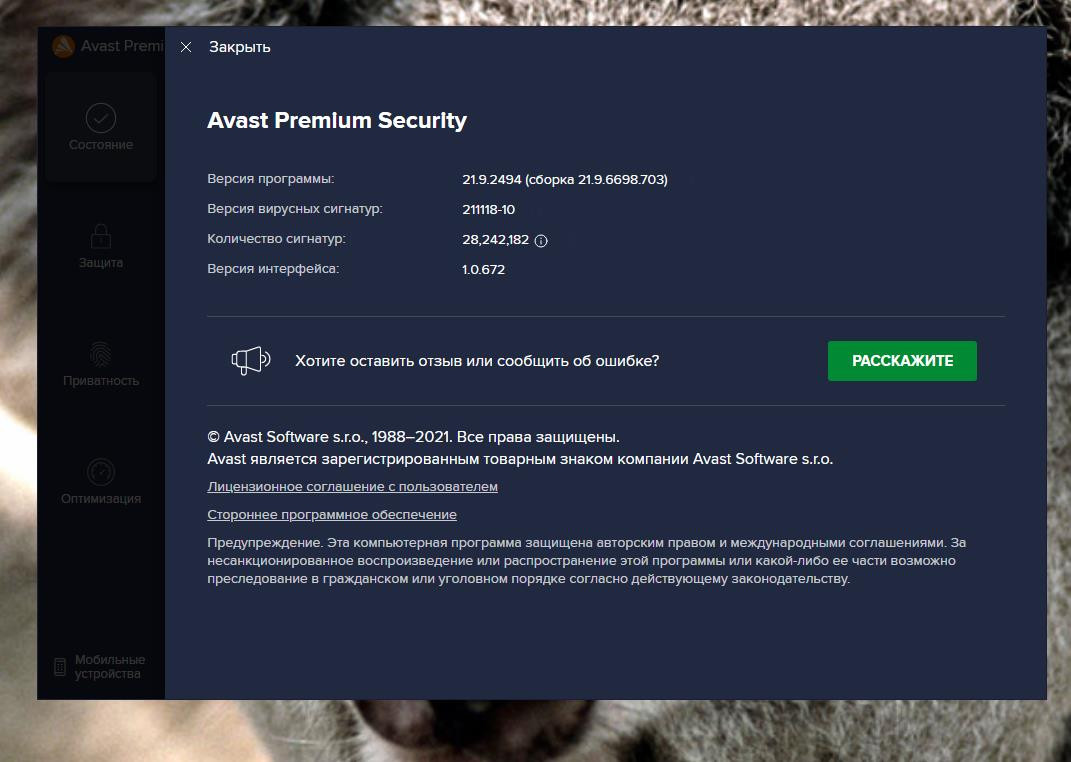Click the "Avast Premium Security" heading
Screen dimensions: 1071x762
(x=337, y=121)
